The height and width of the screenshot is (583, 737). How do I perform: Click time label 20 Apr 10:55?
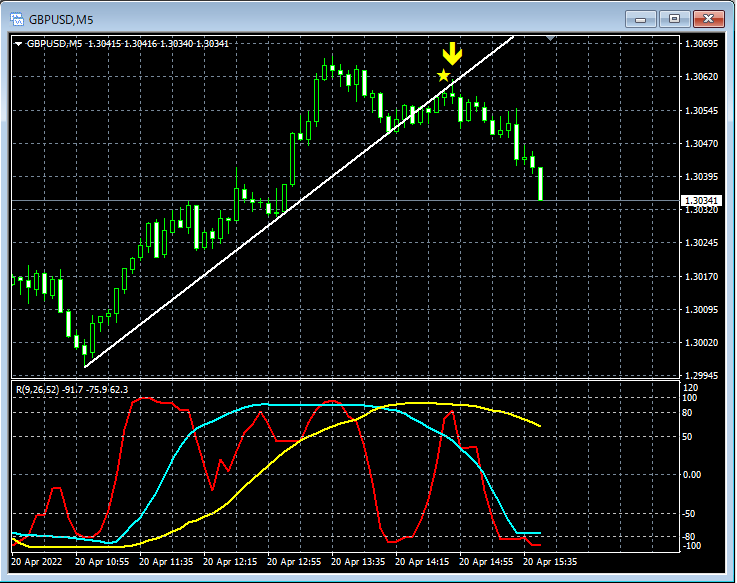(102, 561)
